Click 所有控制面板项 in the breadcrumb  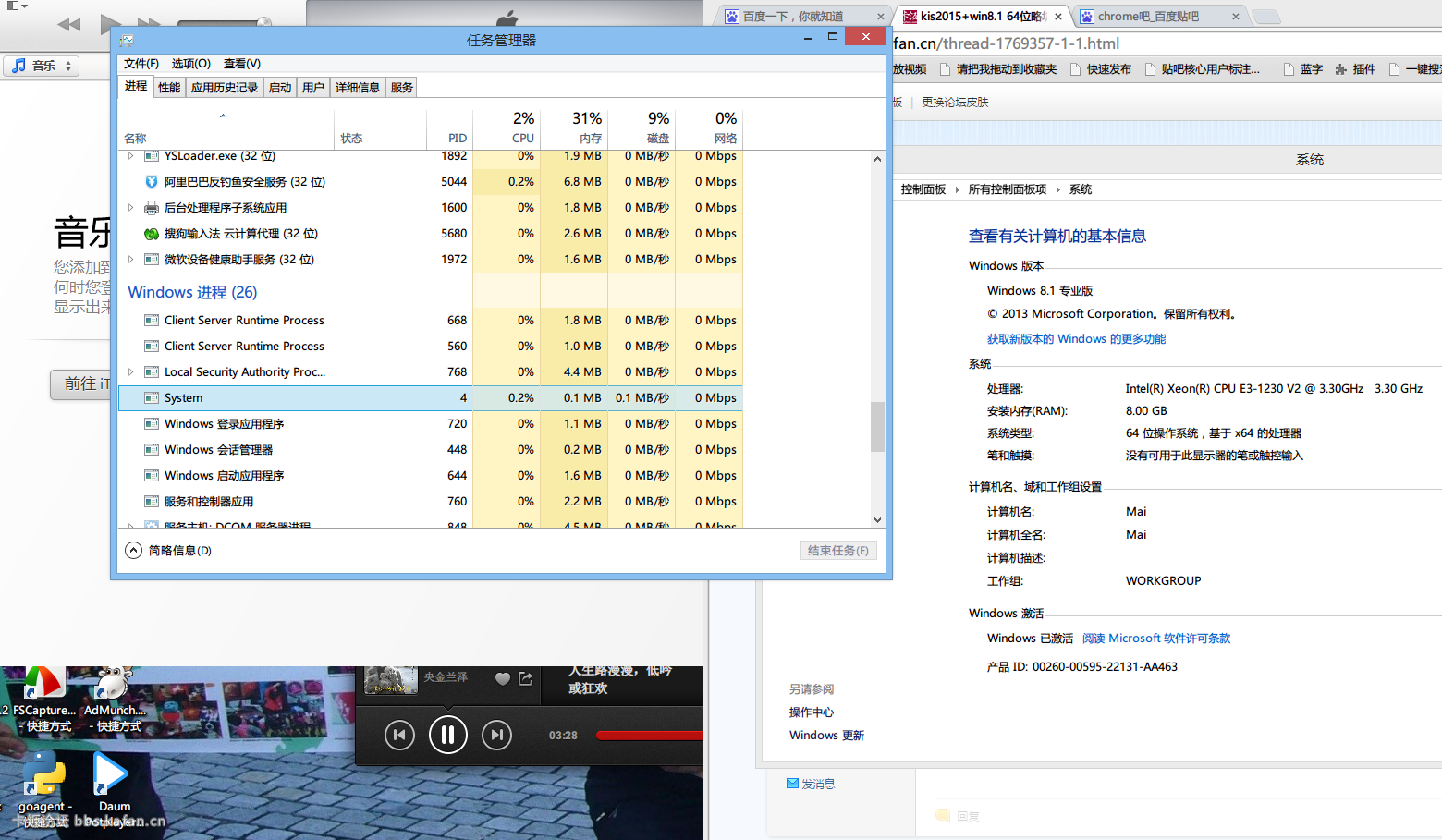(x=1008, y=189)
